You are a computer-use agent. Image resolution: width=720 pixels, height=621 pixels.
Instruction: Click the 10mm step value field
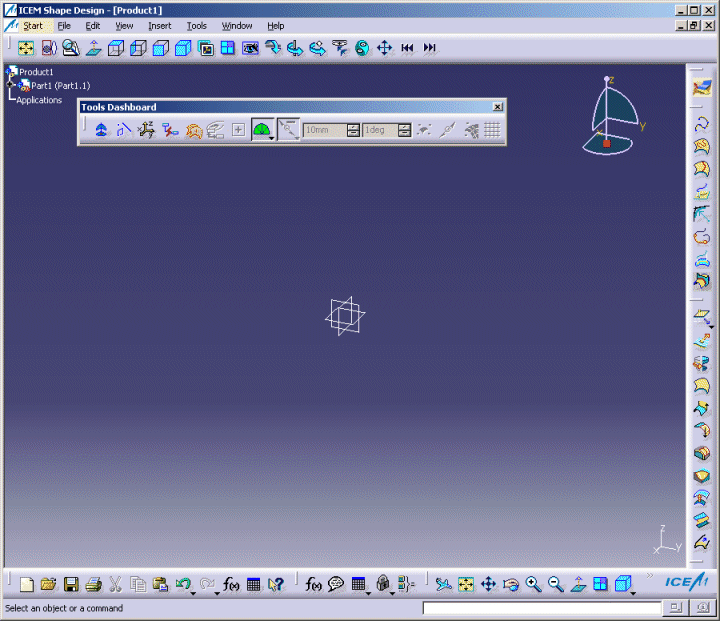[x=325, y=130]
